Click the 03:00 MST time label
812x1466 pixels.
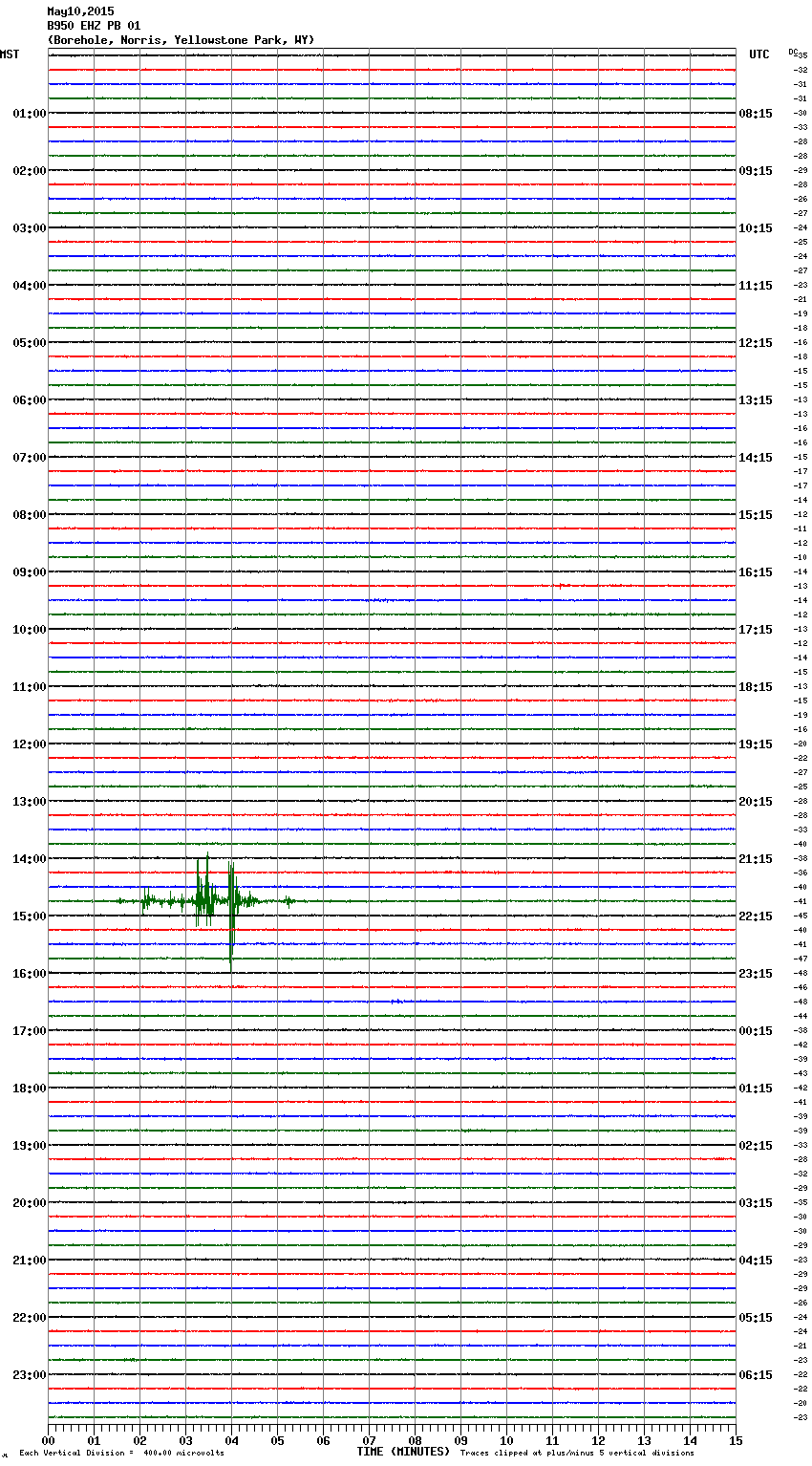(29, 228)
